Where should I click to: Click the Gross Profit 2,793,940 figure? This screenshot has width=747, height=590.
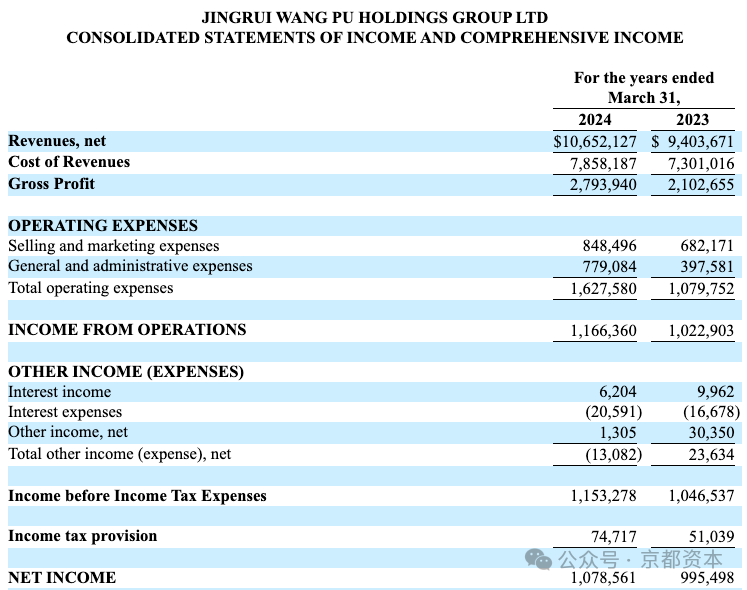pyautogui.click(x=603, y=184)
